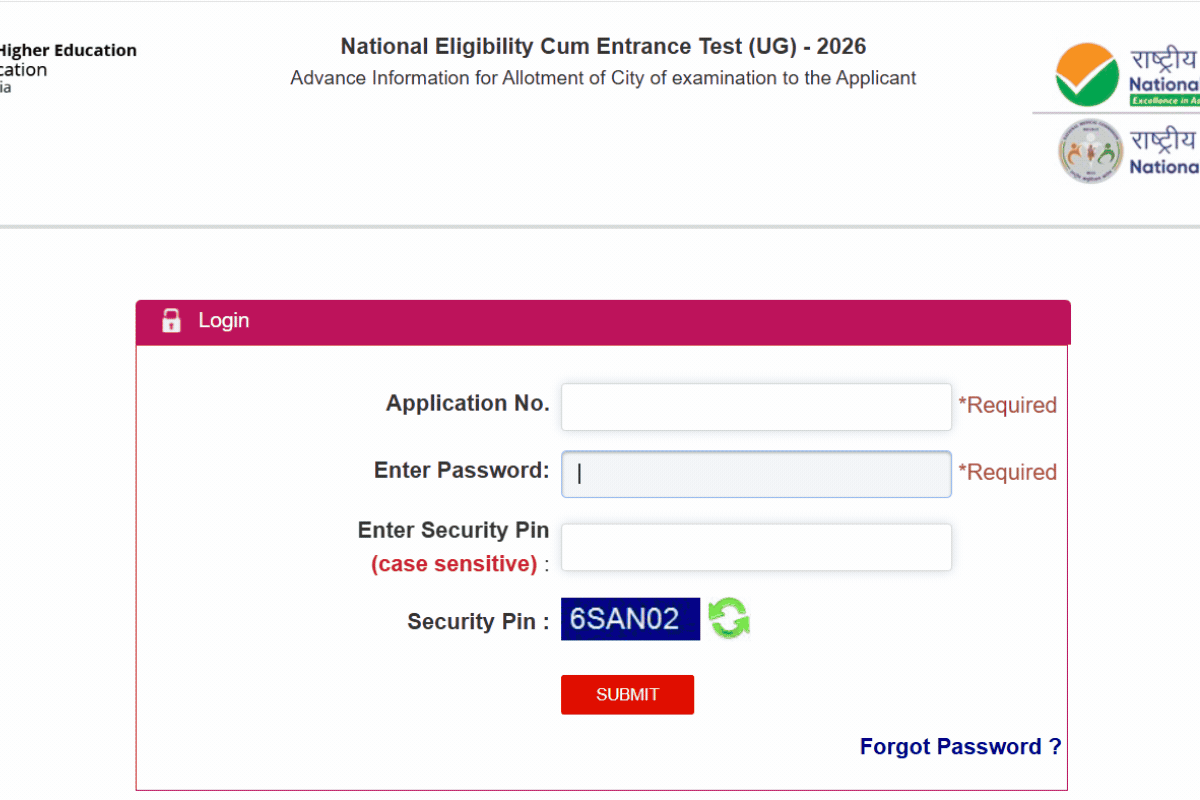
Task: Click the Required label beside Application No.
Action: (x=1008, y=404)
